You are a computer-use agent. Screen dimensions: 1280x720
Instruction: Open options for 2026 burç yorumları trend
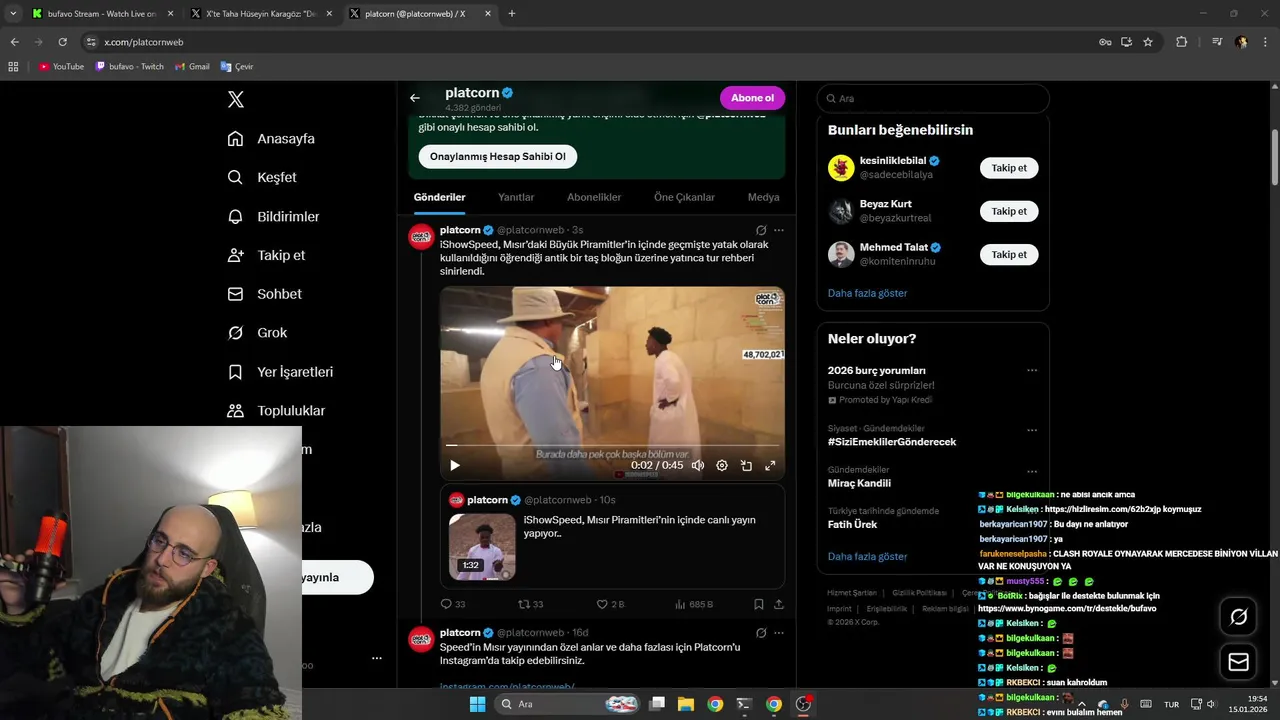[1032, 370]
